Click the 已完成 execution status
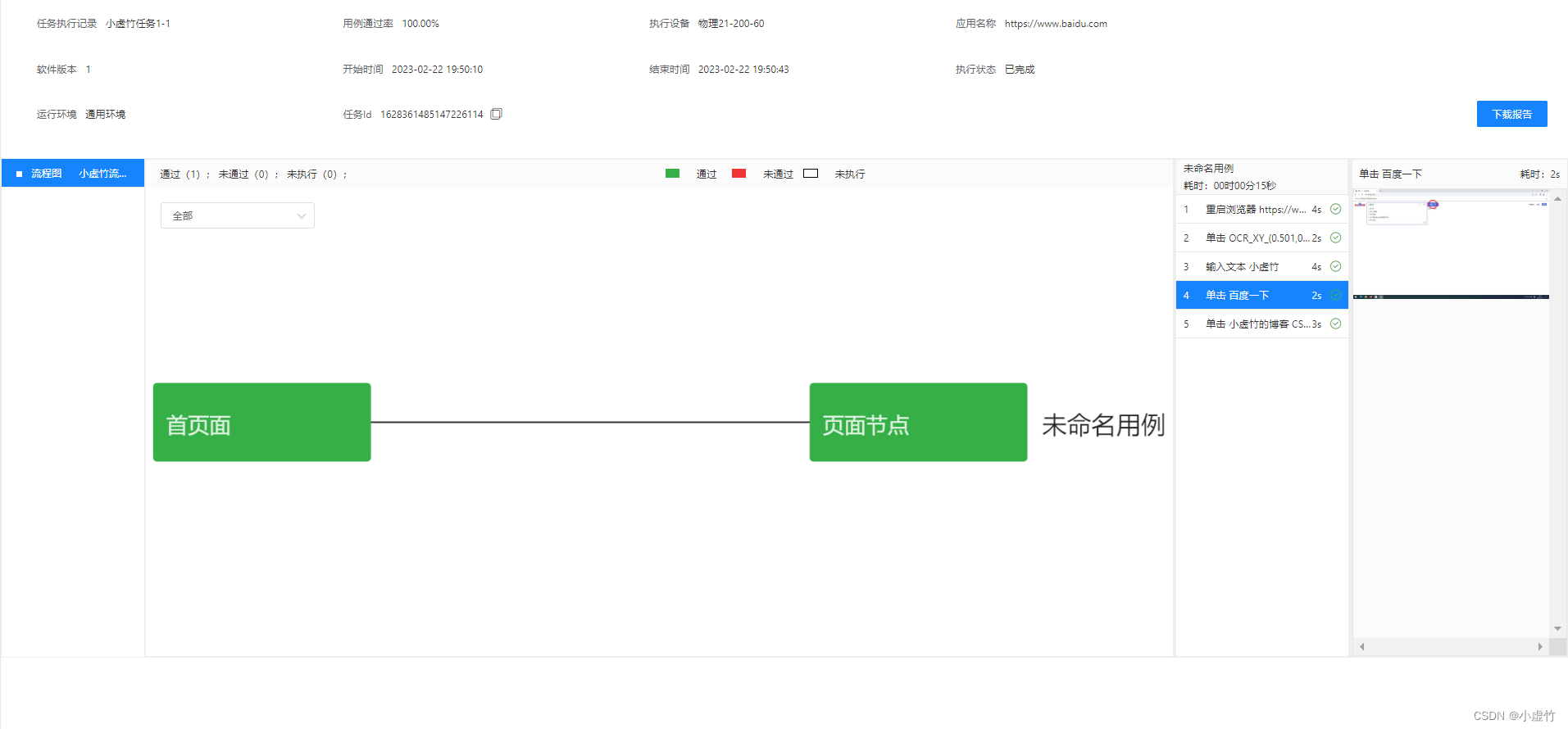 (x=1020, y=70)
